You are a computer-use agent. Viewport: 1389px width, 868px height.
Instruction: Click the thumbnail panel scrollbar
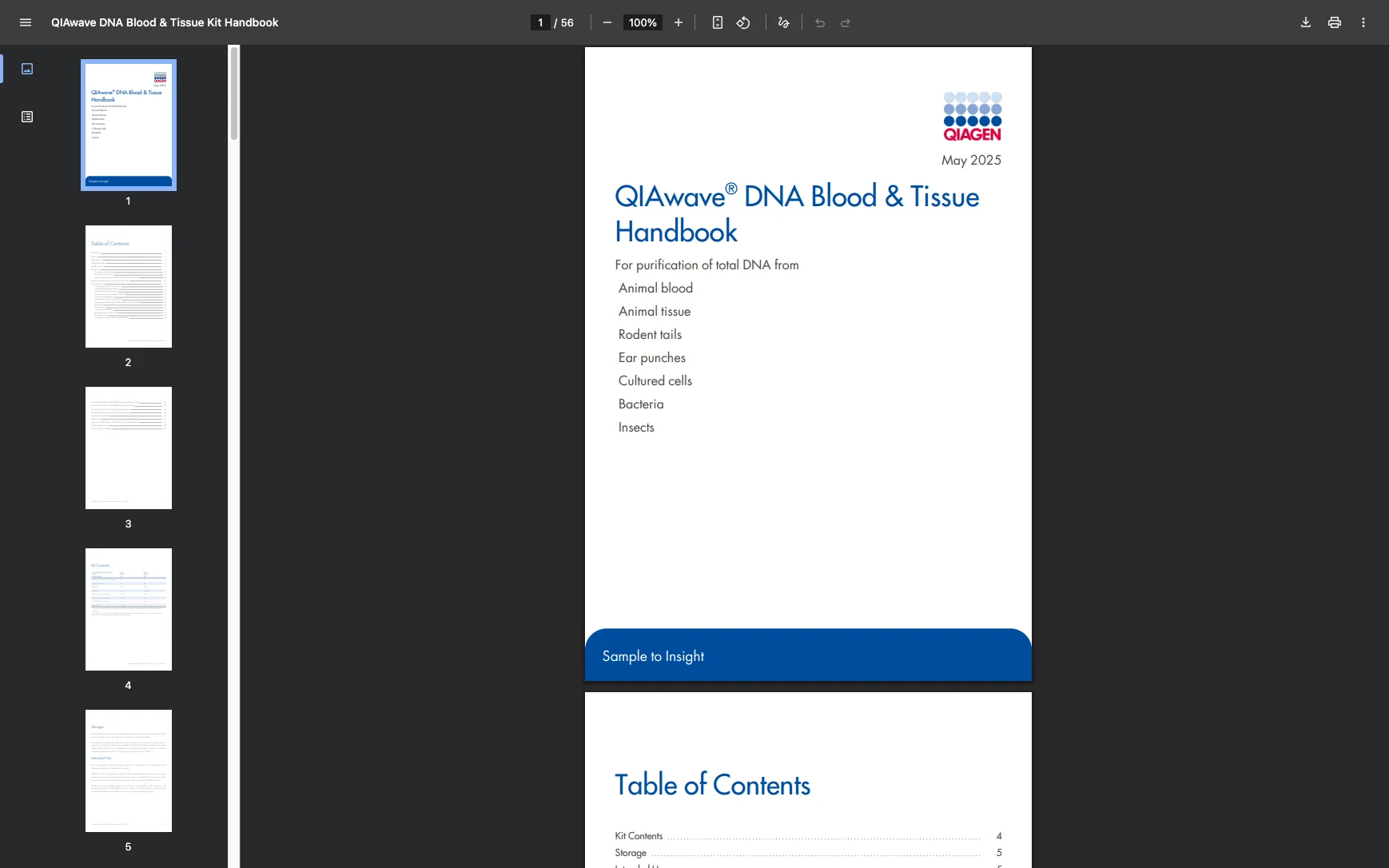(234, 94)
